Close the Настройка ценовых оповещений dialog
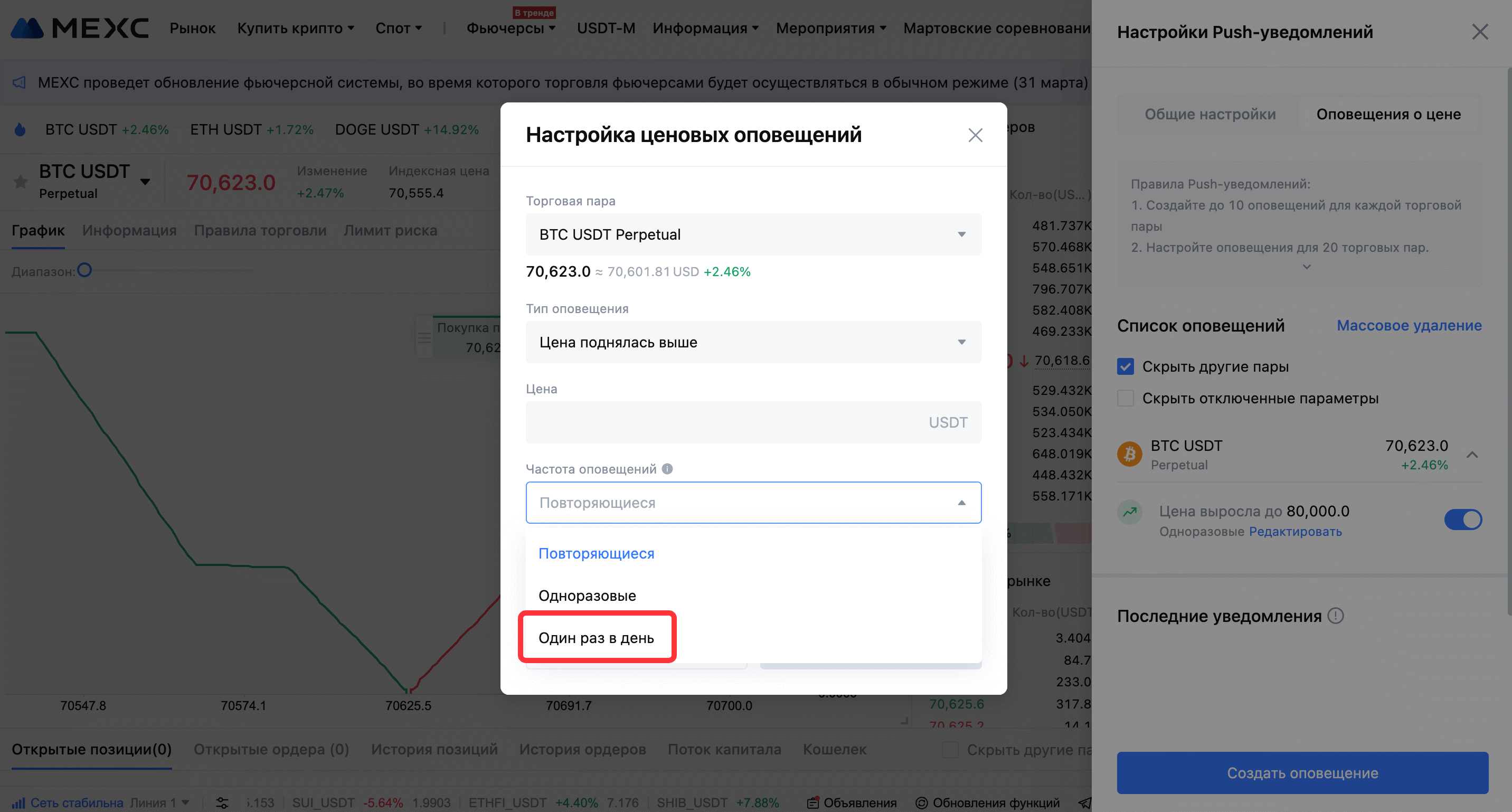Viewport: 1512px width, 812px height. coord(975,135)
